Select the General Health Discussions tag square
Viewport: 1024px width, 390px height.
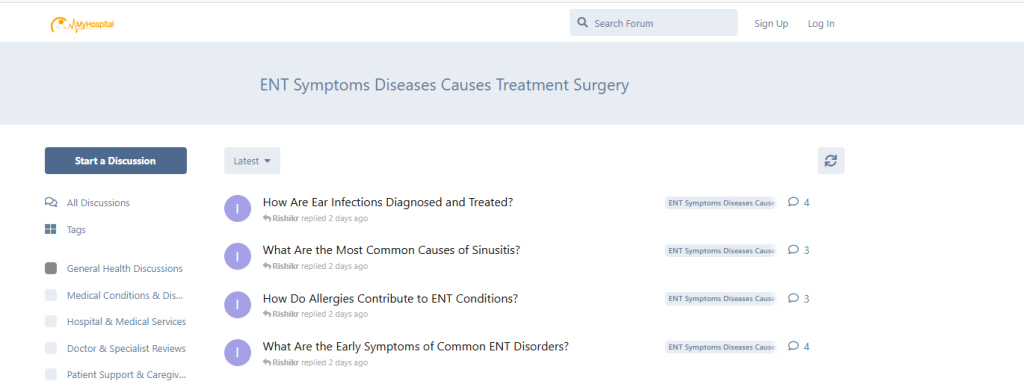coord(51,268)
